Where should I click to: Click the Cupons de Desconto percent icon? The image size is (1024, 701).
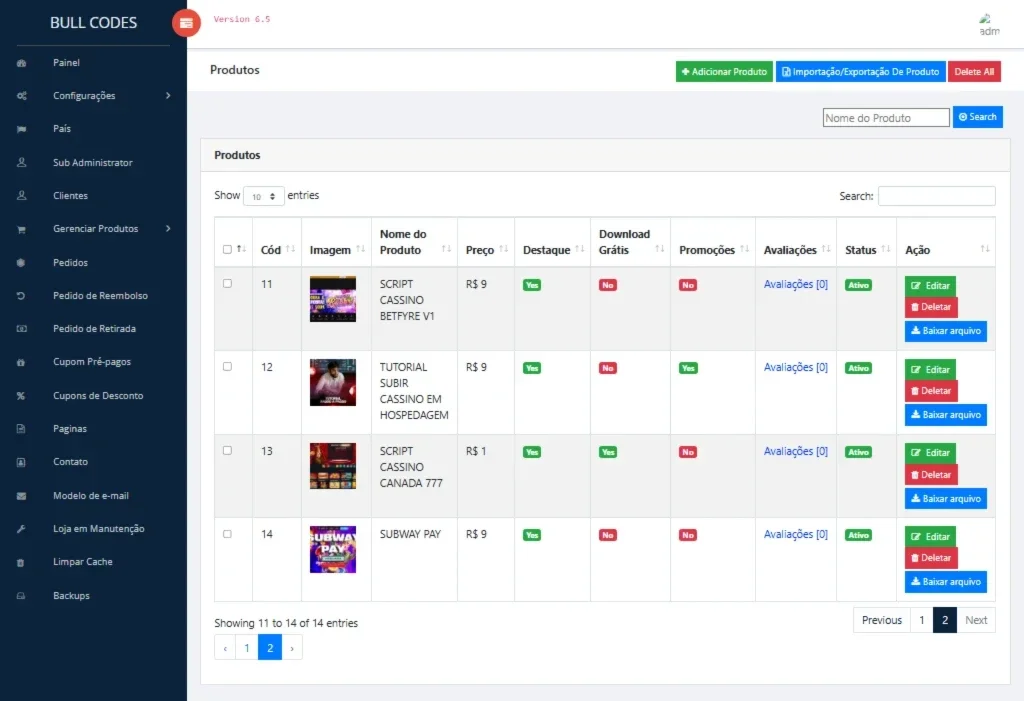click(21, 396)
